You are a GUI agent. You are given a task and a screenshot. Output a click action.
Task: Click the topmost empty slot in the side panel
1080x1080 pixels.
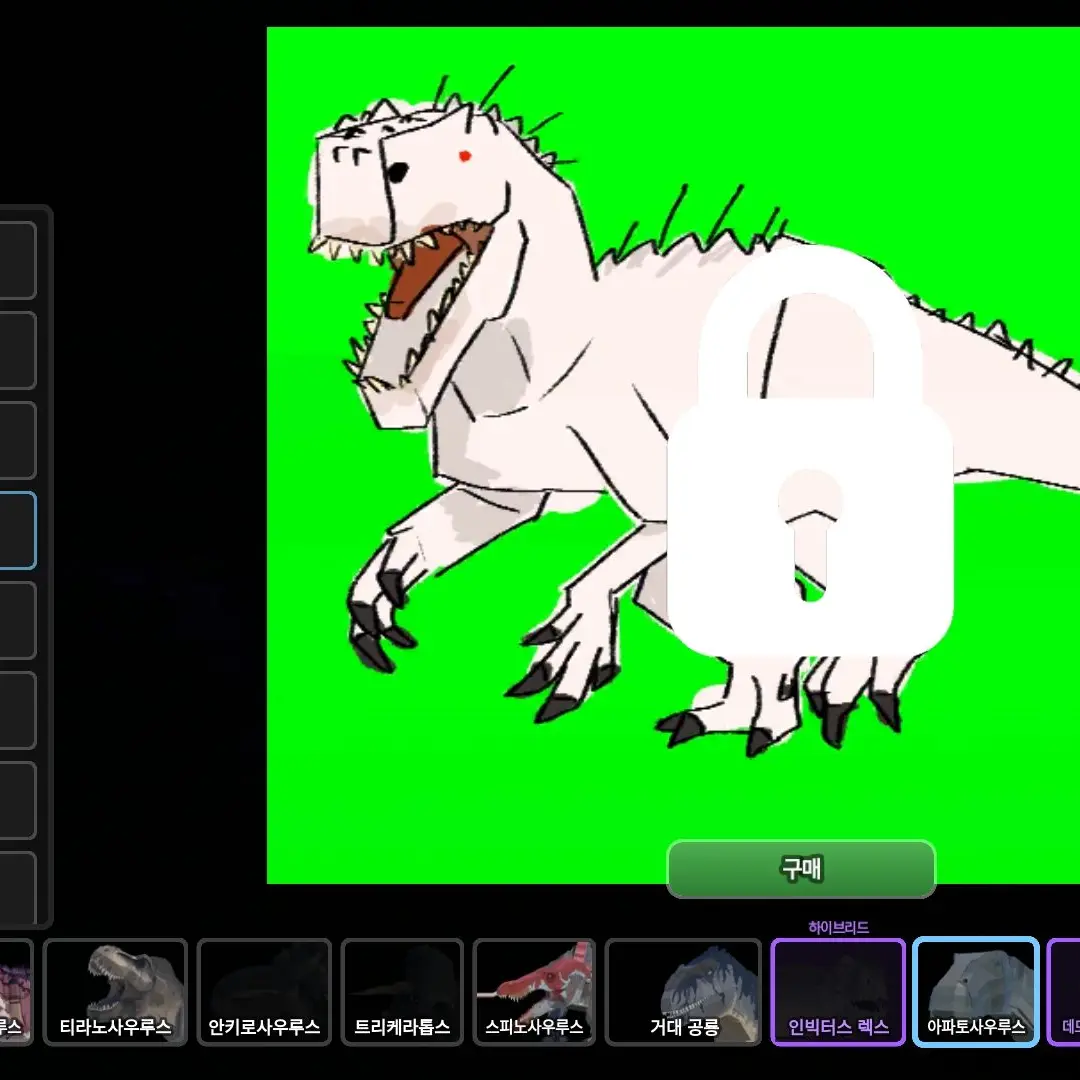[17, 260]
